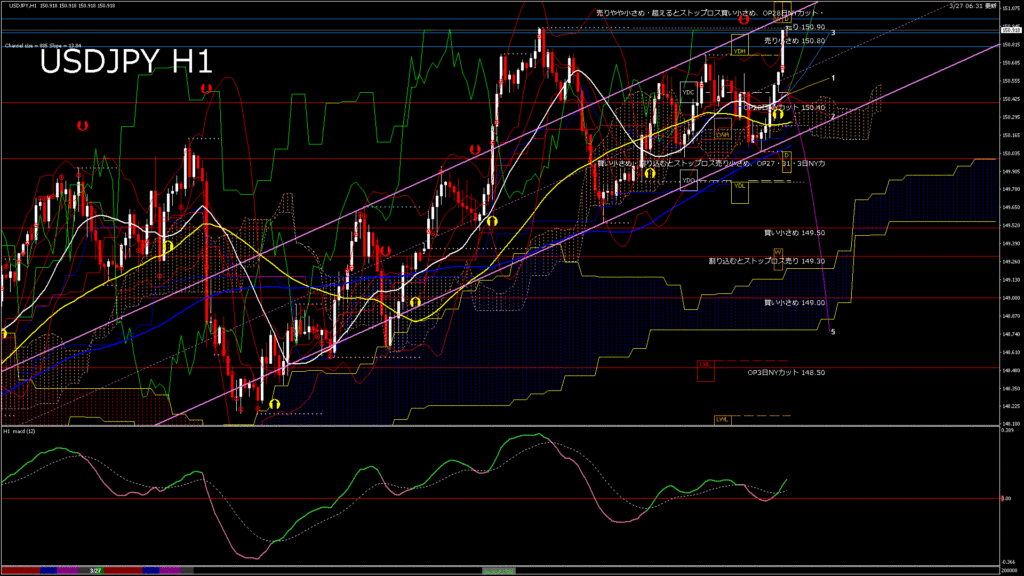Click the 買い小さめ 149.50 level label
The height and width of the screenshot is (576, 1024).
coord(795,232)
